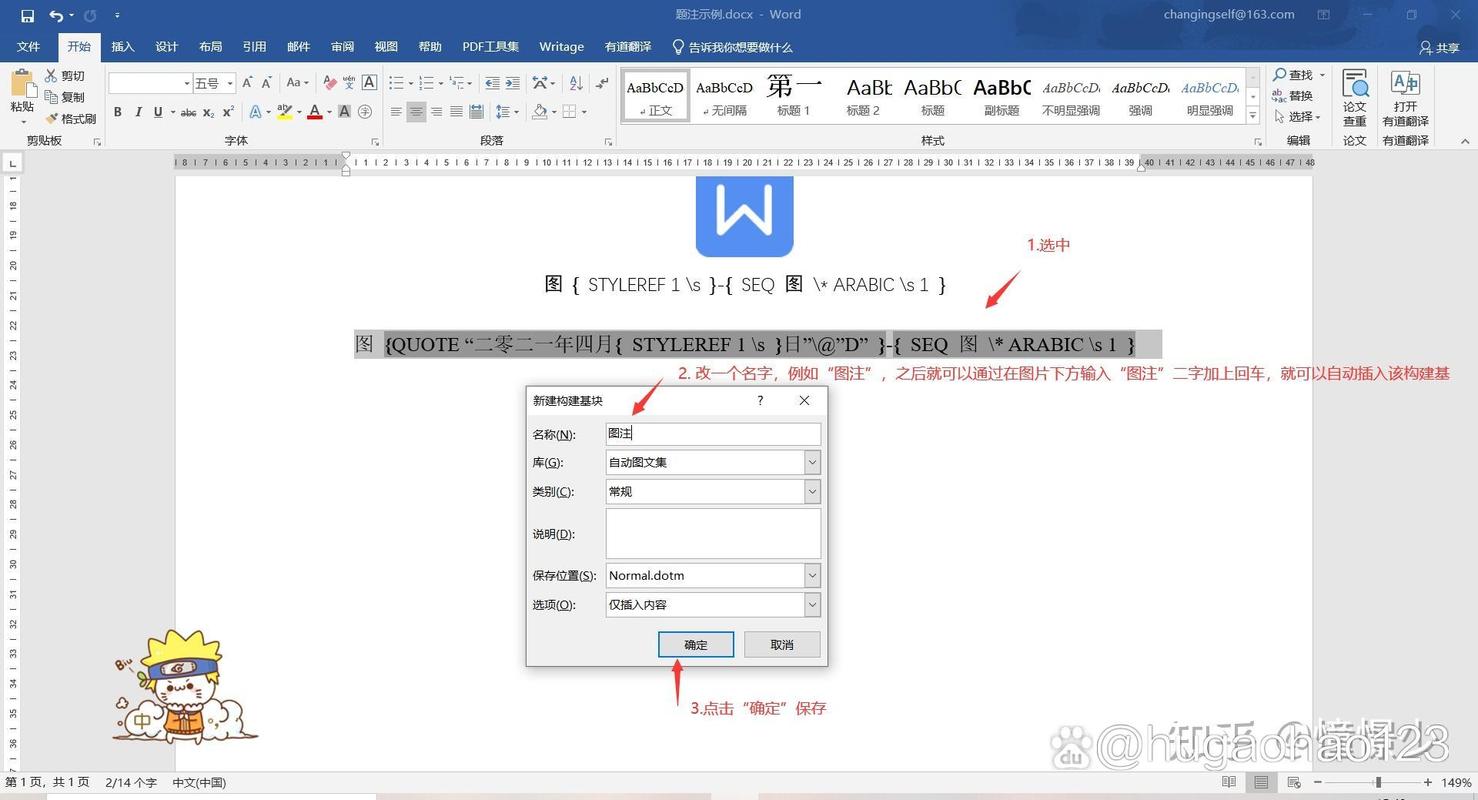Viewport: 1478px width, 800px height.
Task: Switch to print layout view
Action: point(1261,782)
